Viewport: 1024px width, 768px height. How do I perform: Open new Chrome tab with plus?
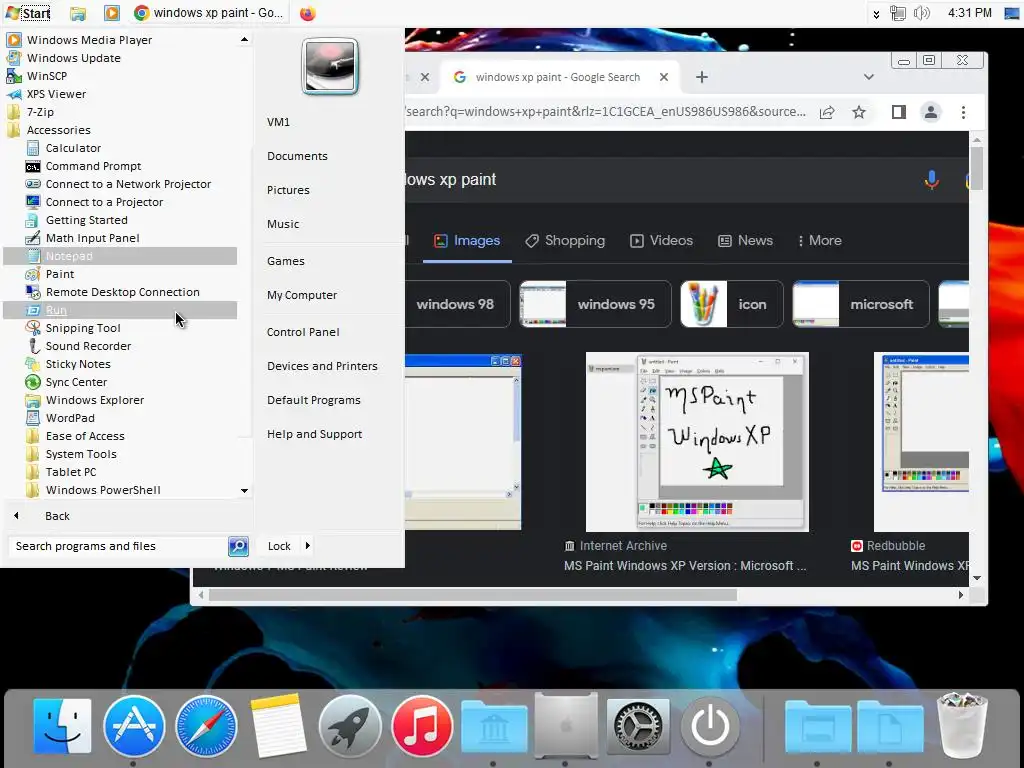coord(701,77)
